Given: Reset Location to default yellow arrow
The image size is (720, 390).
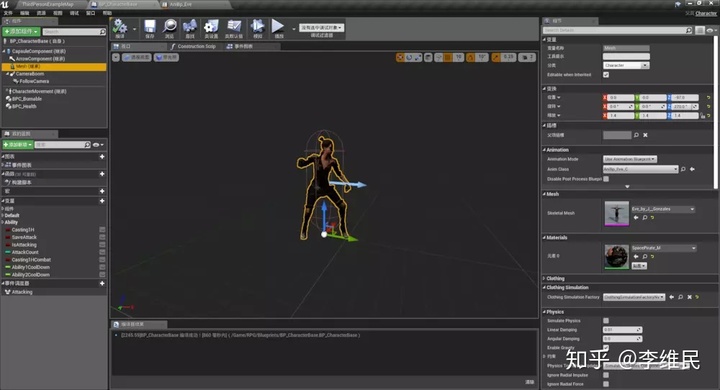Looking at the screenshot, I should [709, 97].
